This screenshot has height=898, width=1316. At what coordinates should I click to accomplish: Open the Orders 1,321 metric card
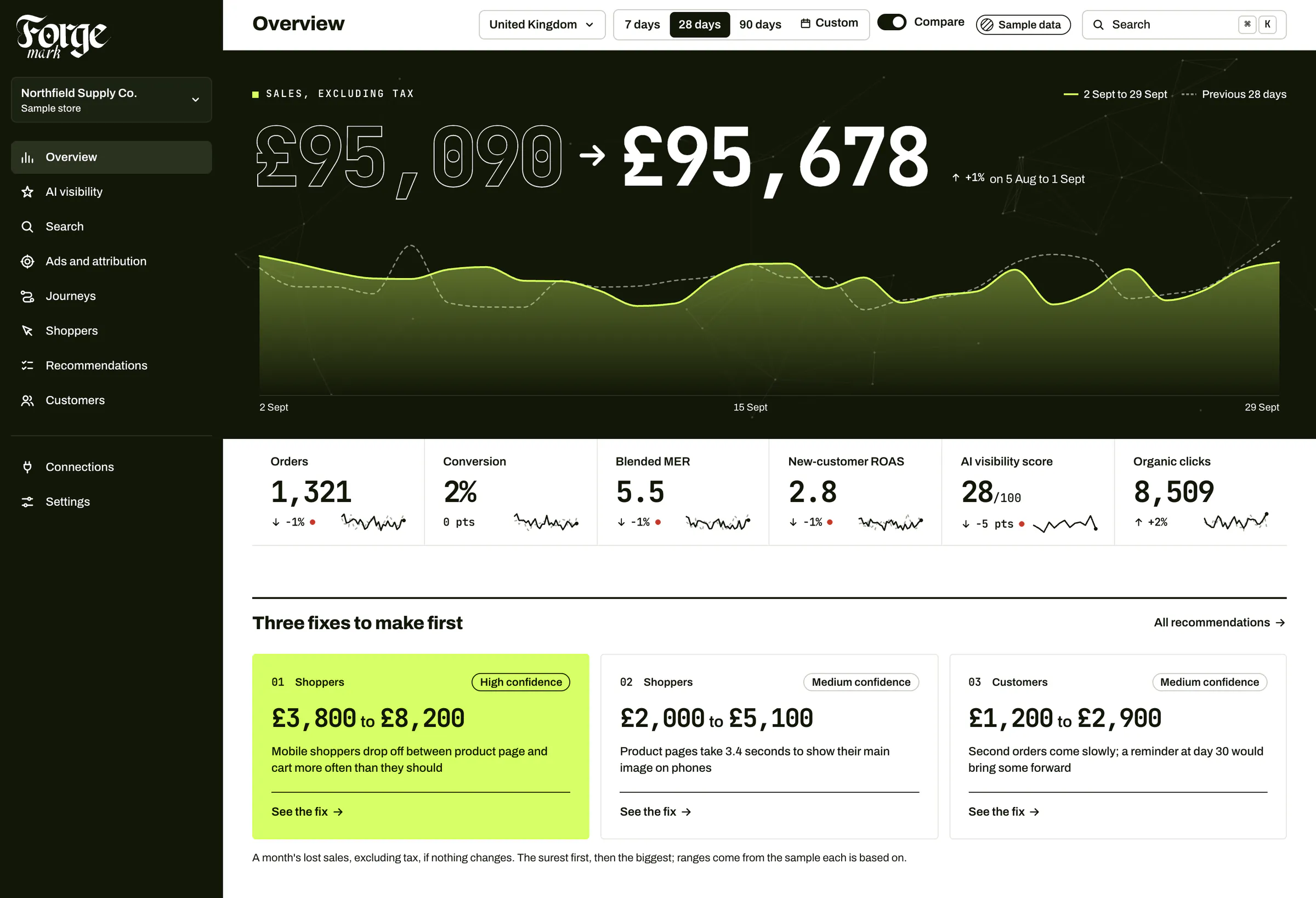[338, 493]
